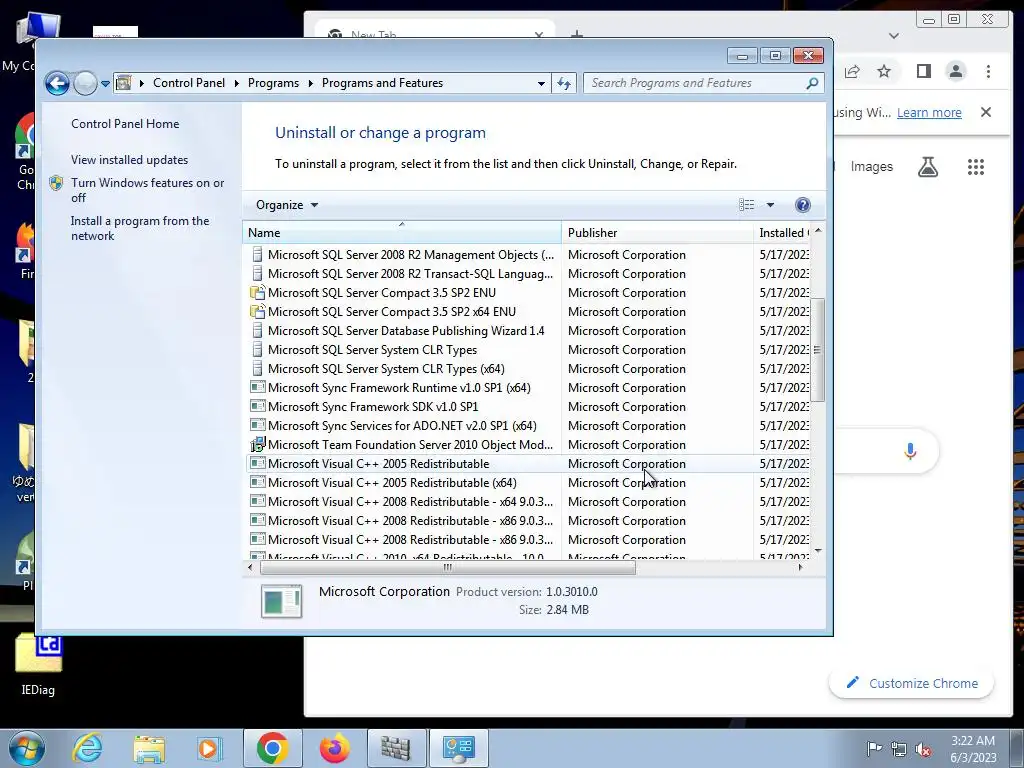Sort list by Installed On column
Viewport: 1024px width, 768px height.
pos(782,232)
